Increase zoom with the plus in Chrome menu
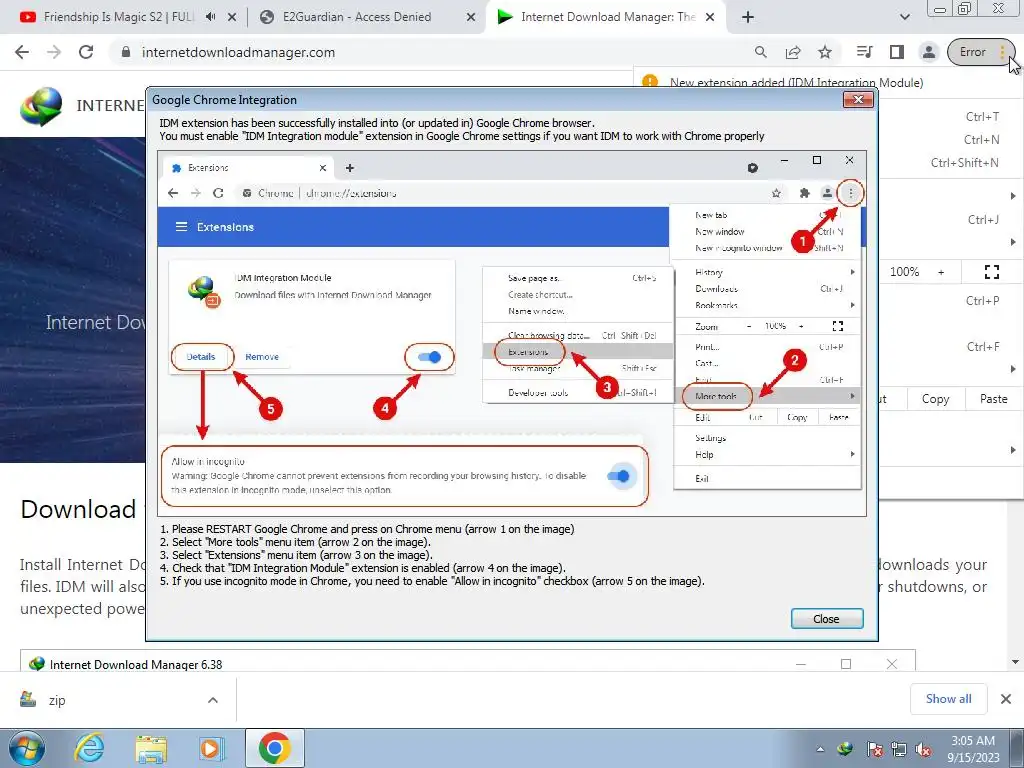This screenshot has width=1024, height=768. (x=941, y=272)
